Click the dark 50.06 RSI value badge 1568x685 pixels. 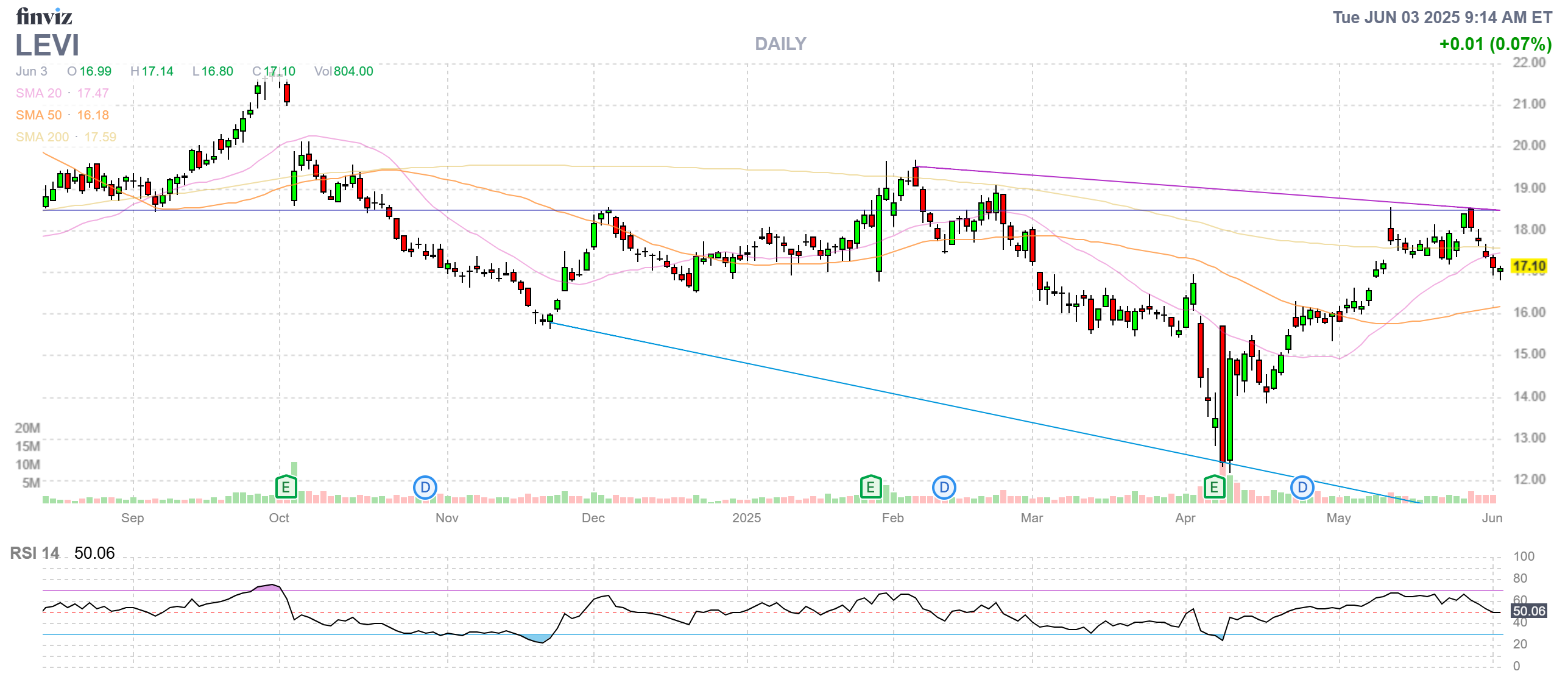1528,611
